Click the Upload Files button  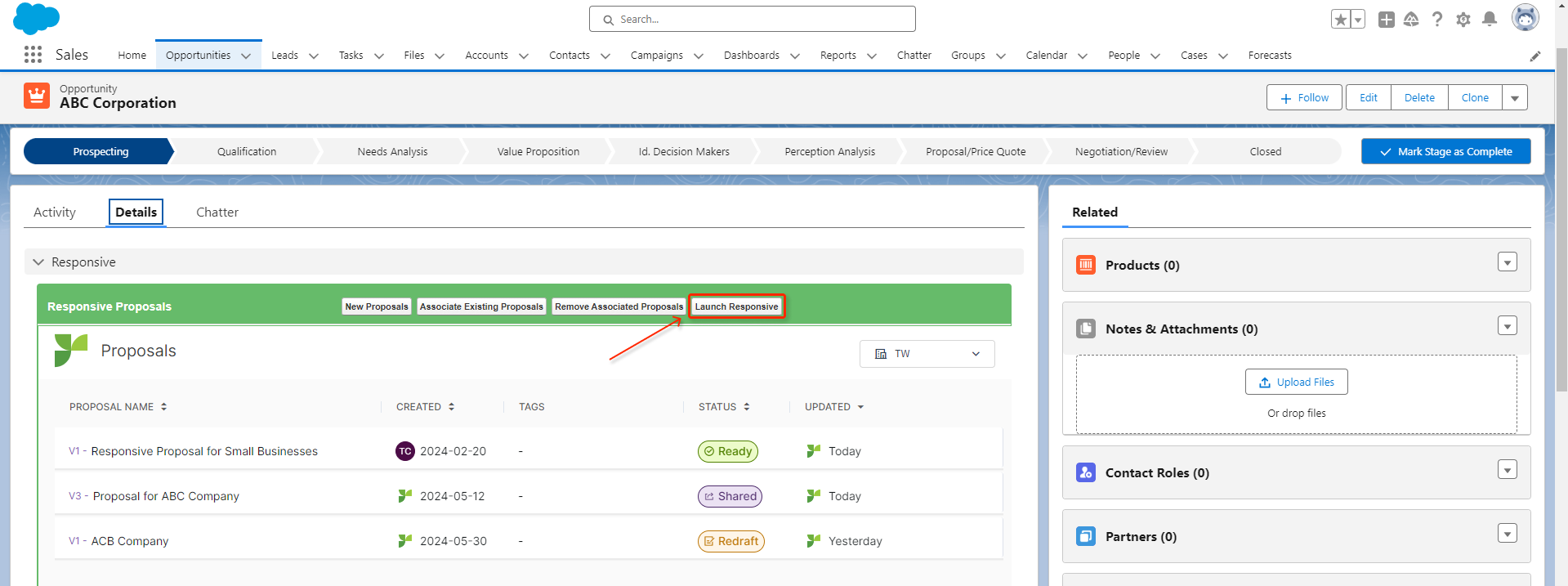1296,382
